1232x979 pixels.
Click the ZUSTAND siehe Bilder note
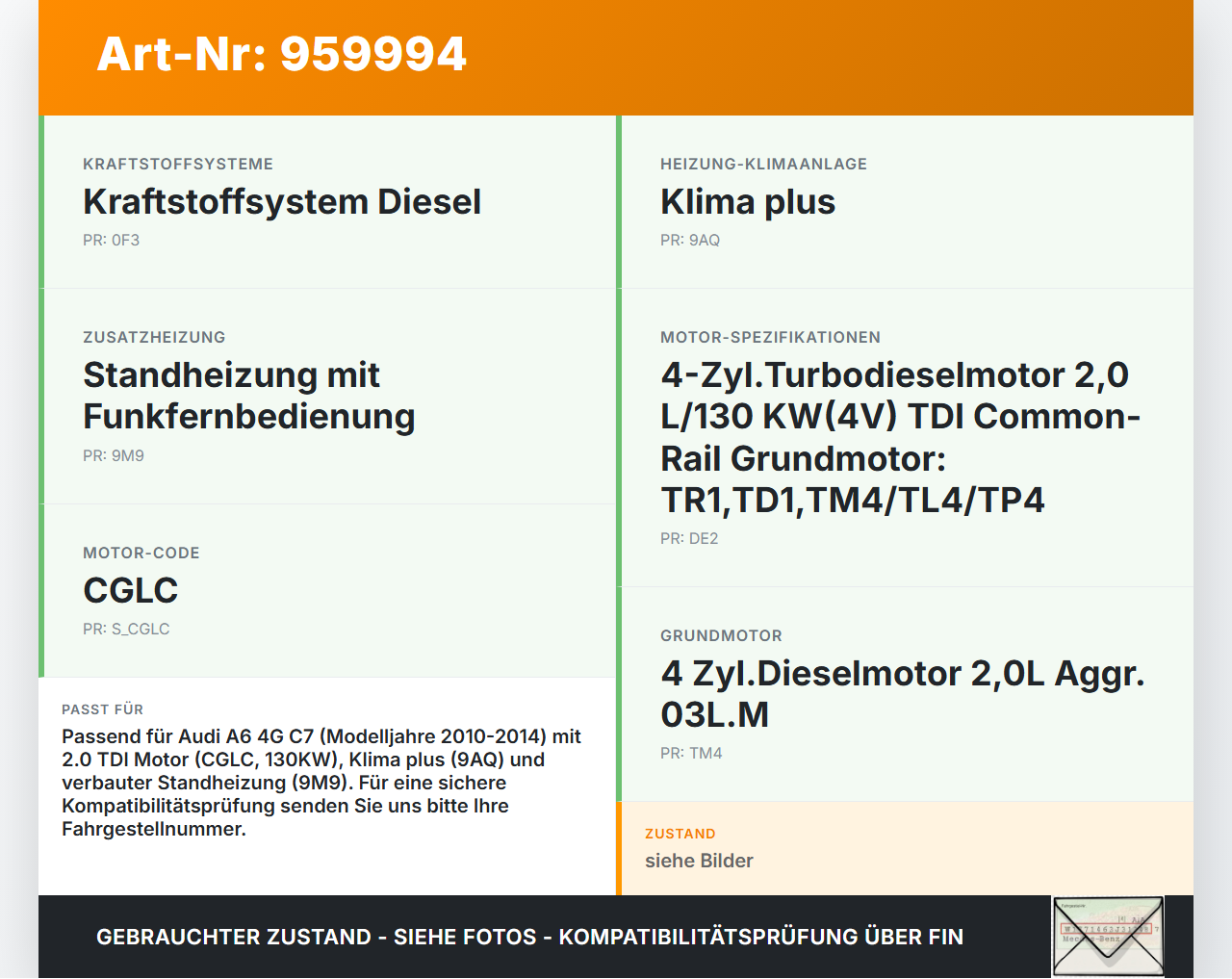pos(699,861)
